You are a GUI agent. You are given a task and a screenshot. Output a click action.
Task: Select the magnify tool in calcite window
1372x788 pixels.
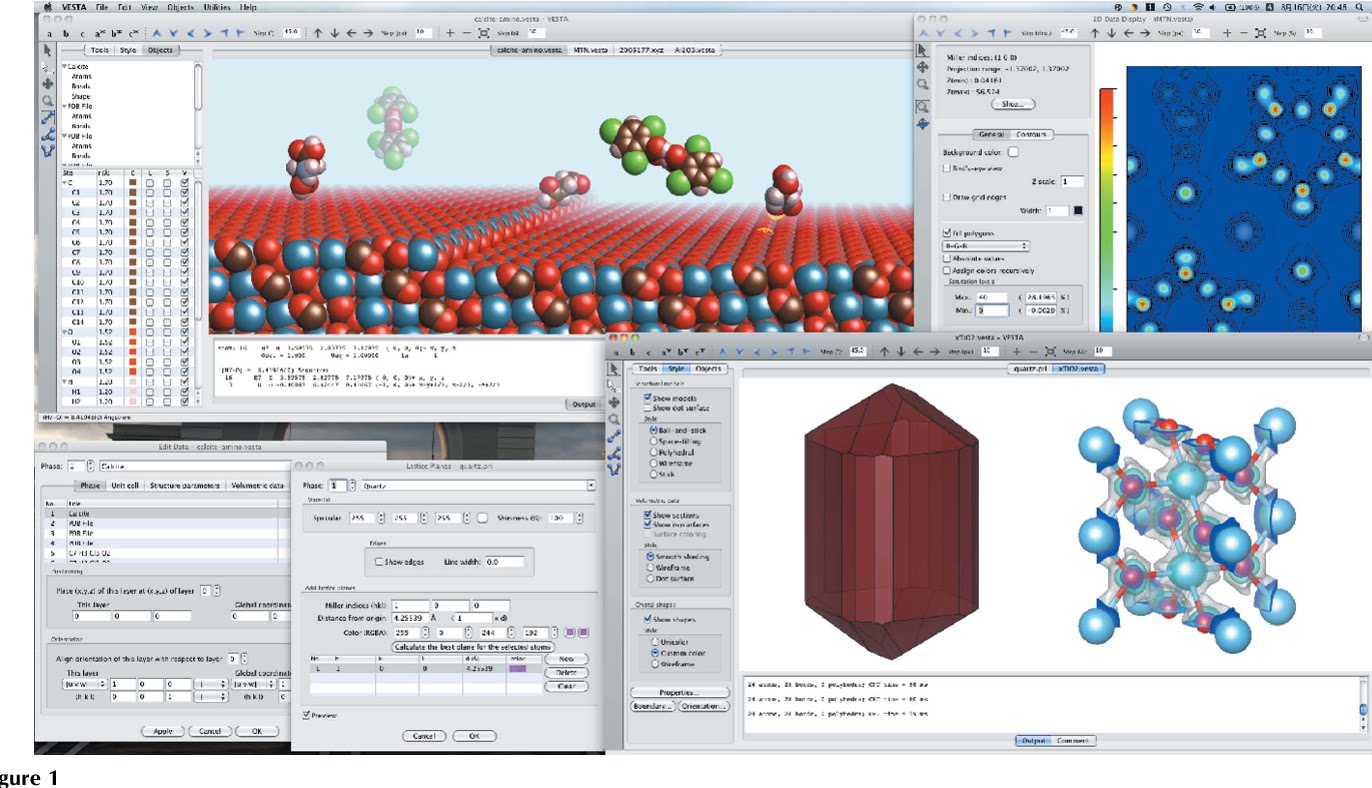48,101
